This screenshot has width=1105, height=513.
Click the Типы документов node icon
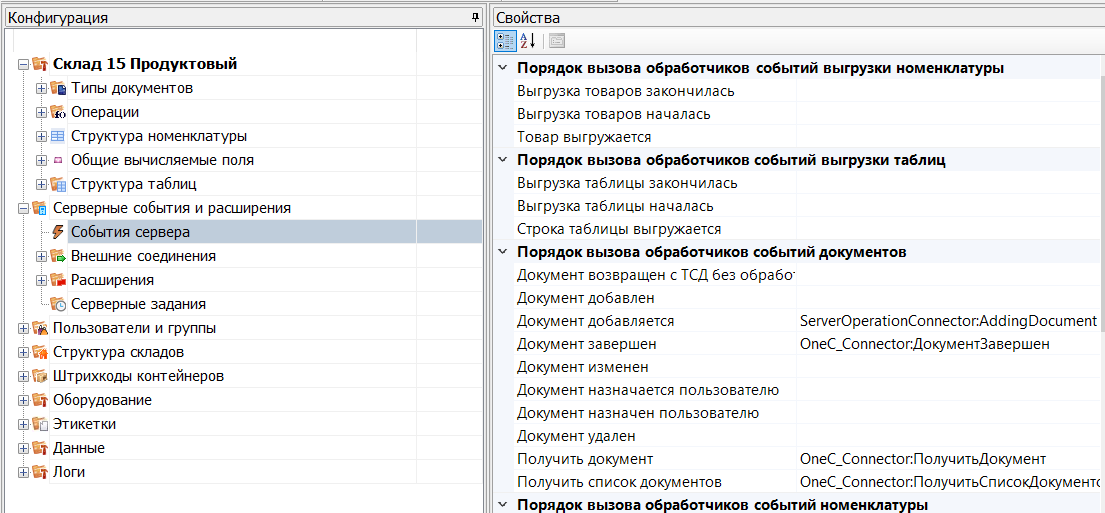click(x=58, y=88)
